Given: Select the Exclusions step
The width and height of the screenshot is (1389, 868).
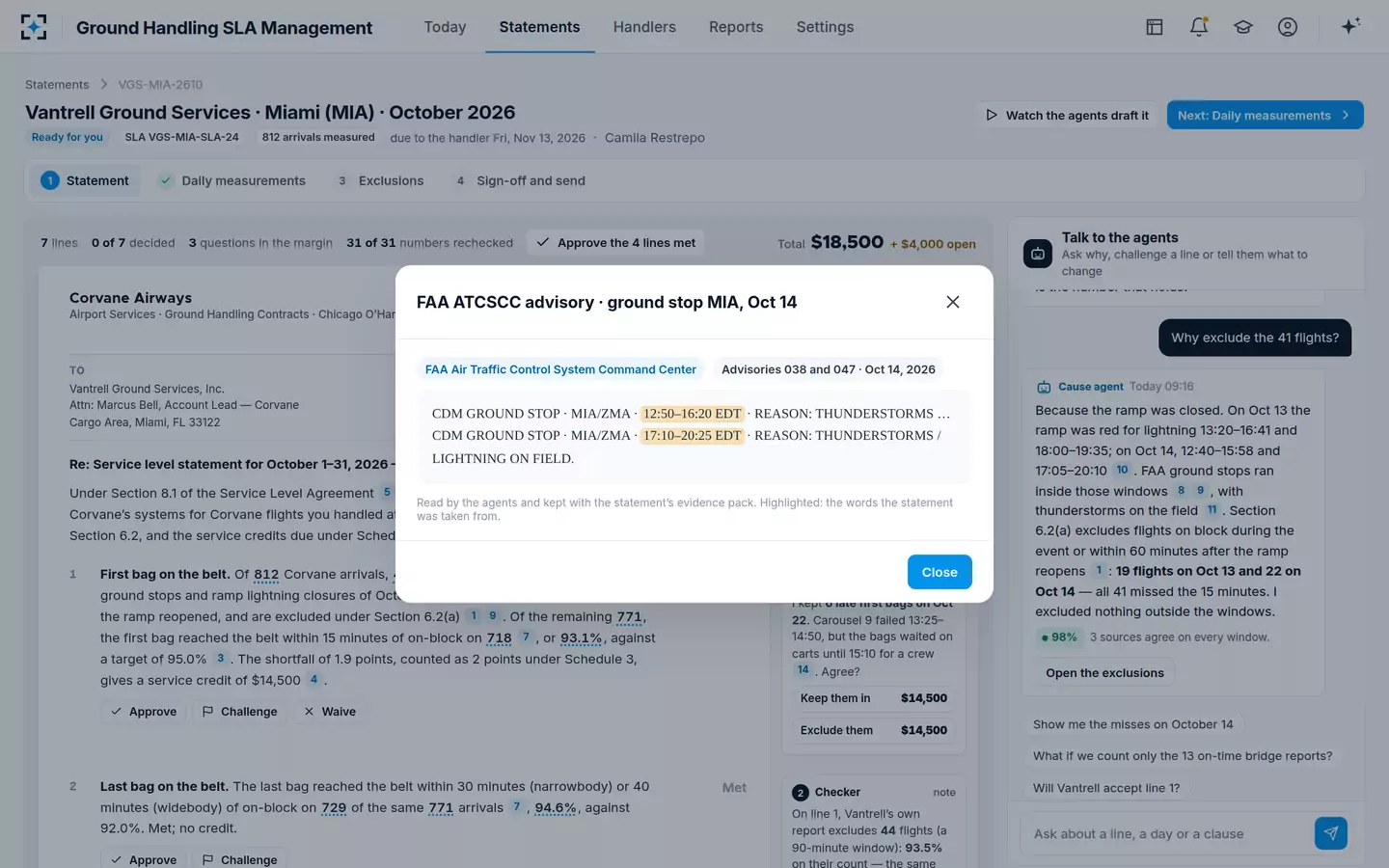Looking at the screenshot, I should coord(380,180).
